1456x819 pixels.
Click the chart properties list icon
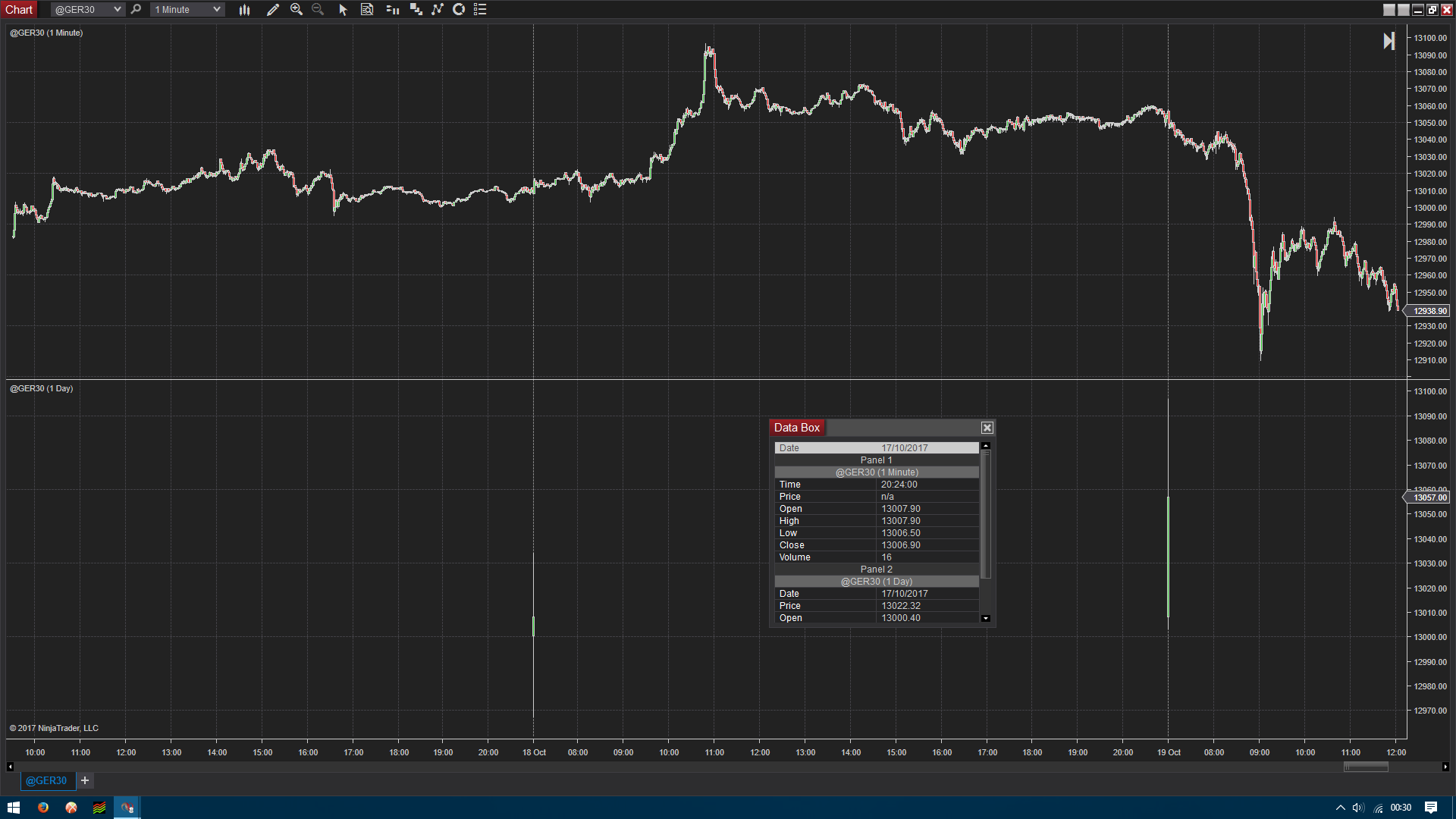480,10
